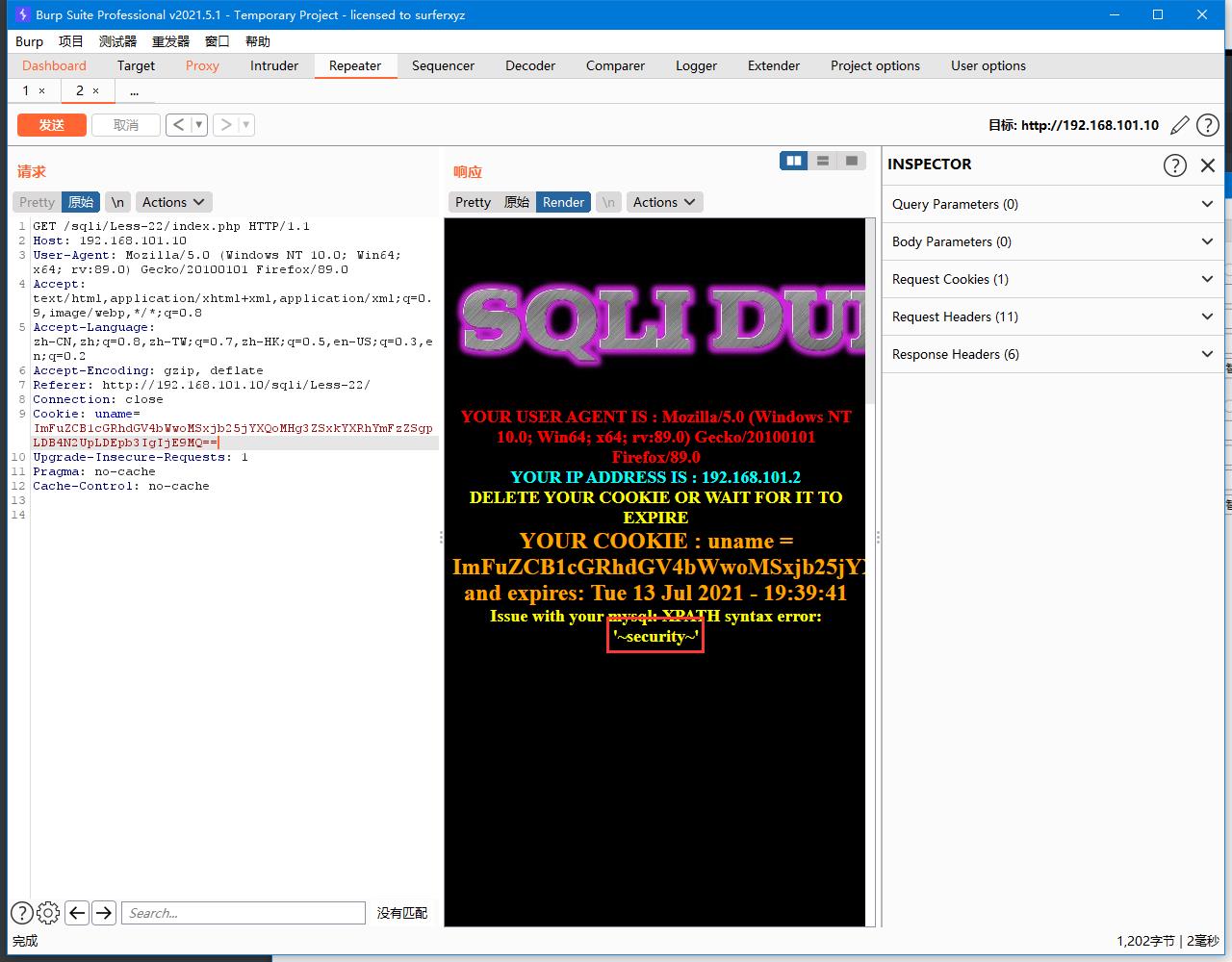Open search help icon at bottom
Image resolution: width=1232 pixels, height=962 pixels.
(x=21, y=913)
